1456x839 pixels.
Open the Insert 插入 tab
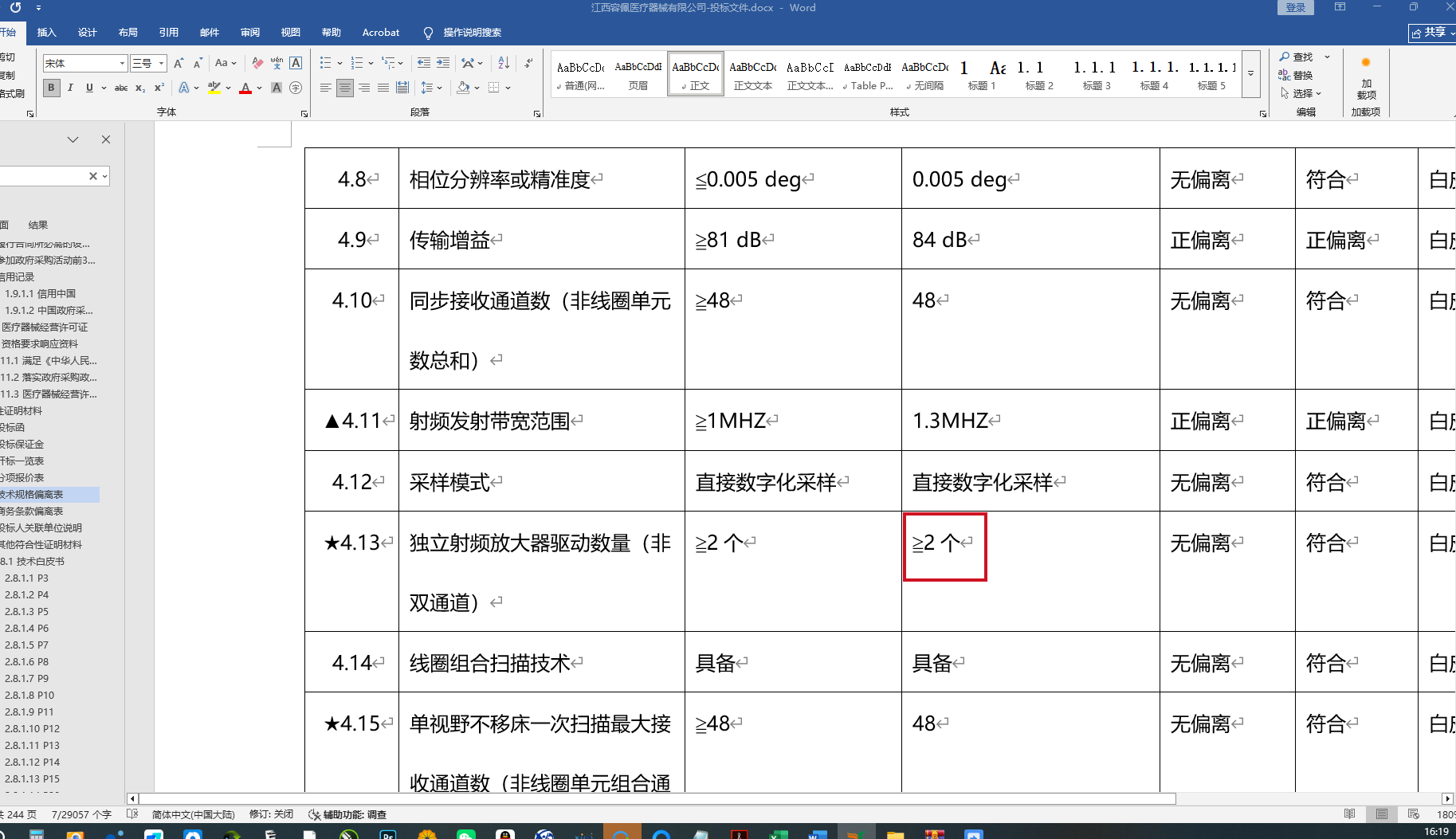pos(47,33)
